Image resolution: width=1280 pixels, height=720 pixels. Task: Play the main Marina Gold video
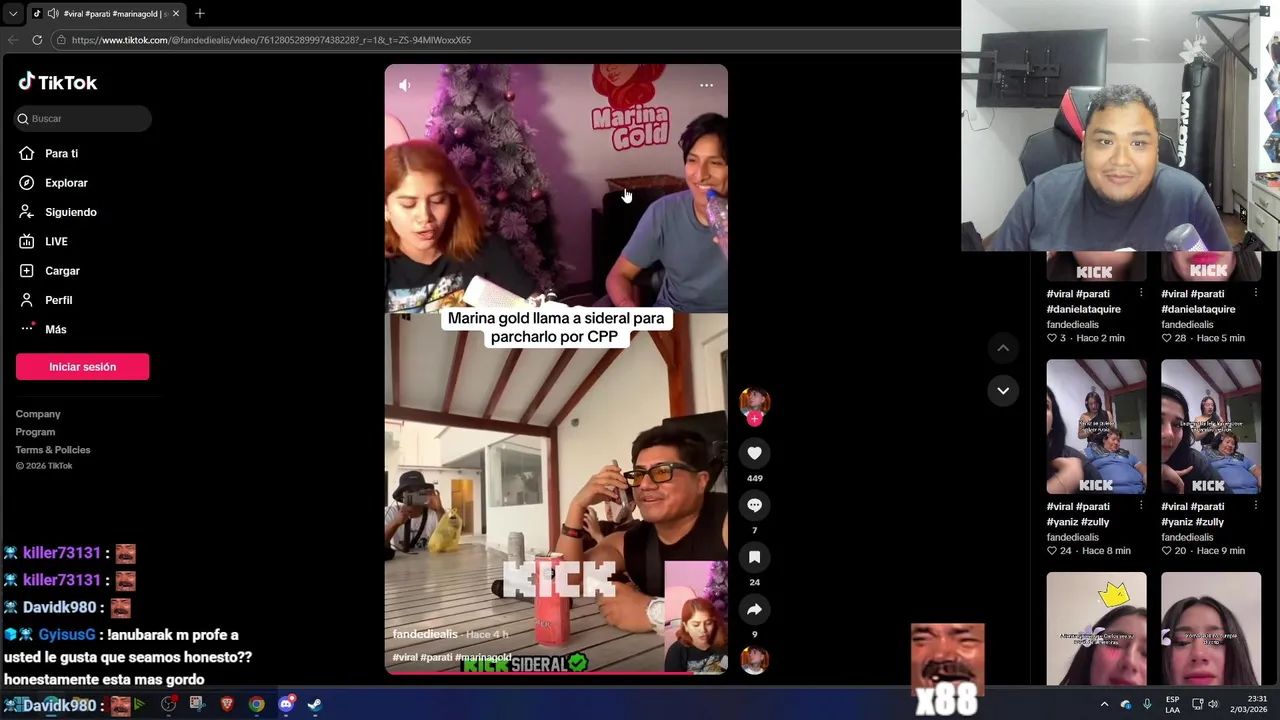(x=556, y=369)
